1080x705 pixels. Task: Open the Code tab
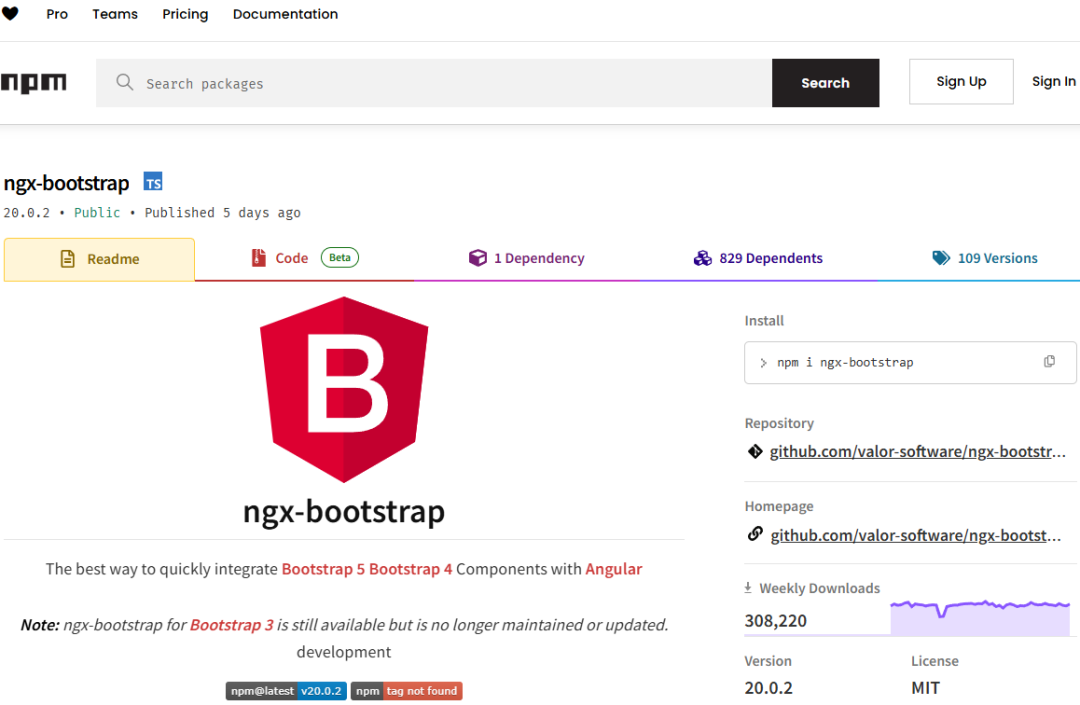[304, 258]
